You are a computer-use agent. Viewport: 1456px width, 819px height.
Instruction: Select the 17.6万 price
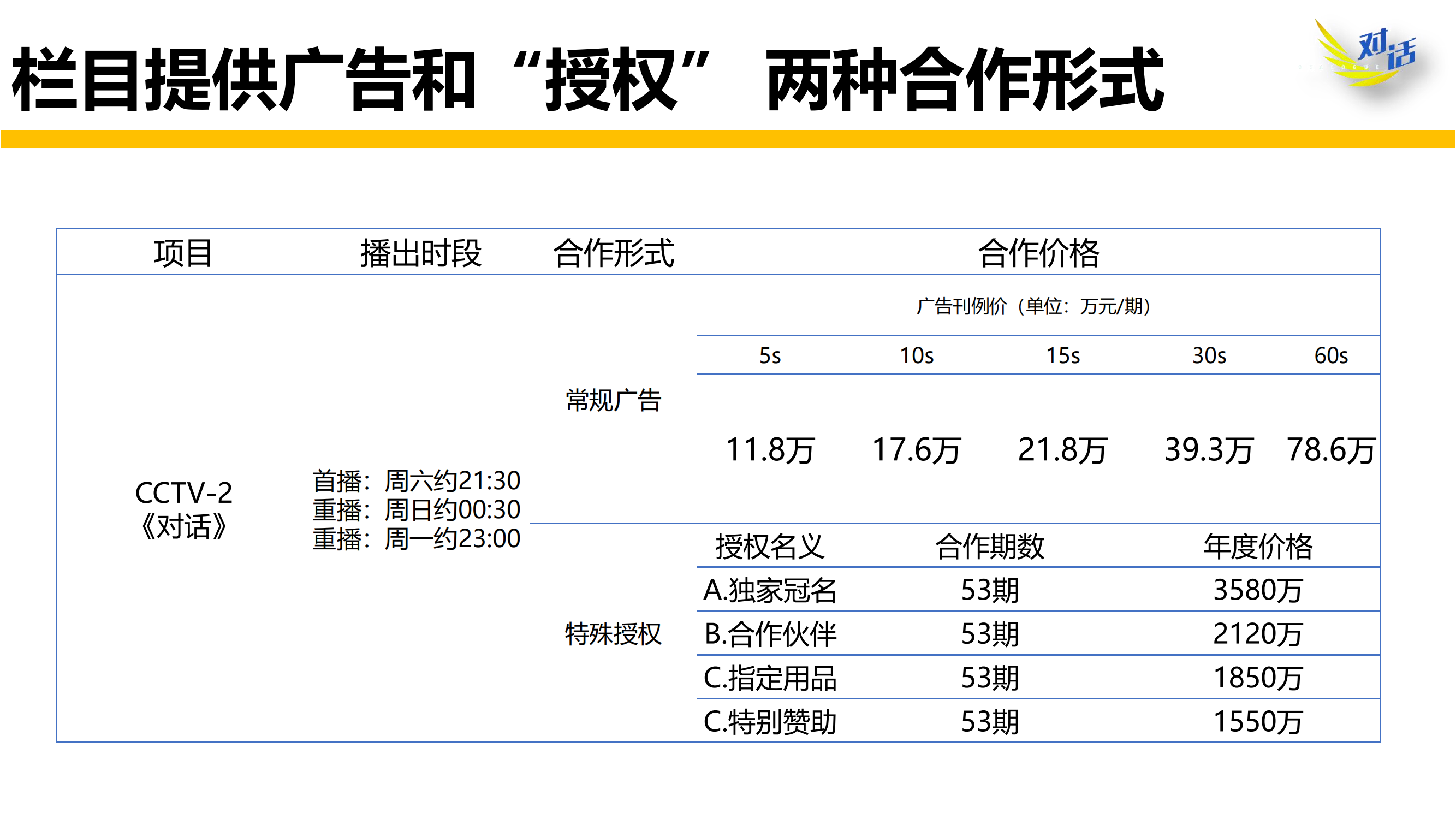[x=917, y=450]
